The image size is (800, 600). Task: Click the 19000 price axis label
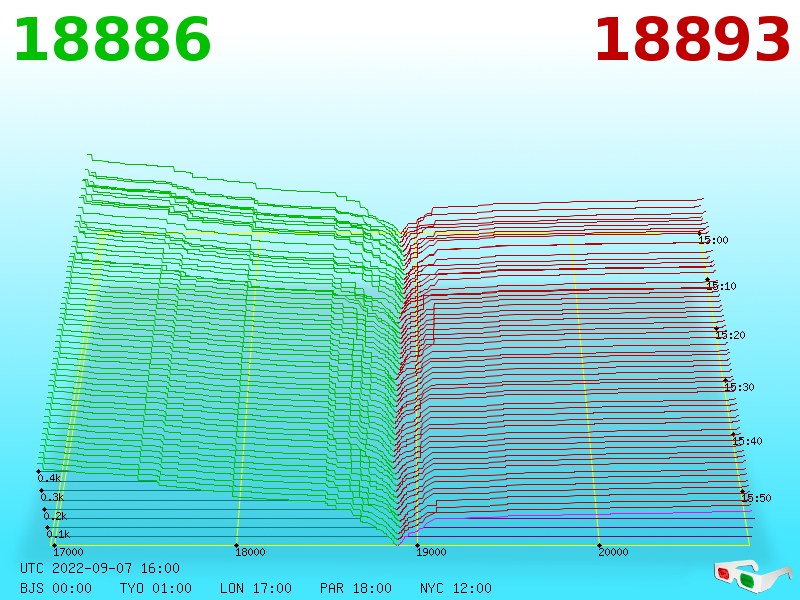(431, 552)
